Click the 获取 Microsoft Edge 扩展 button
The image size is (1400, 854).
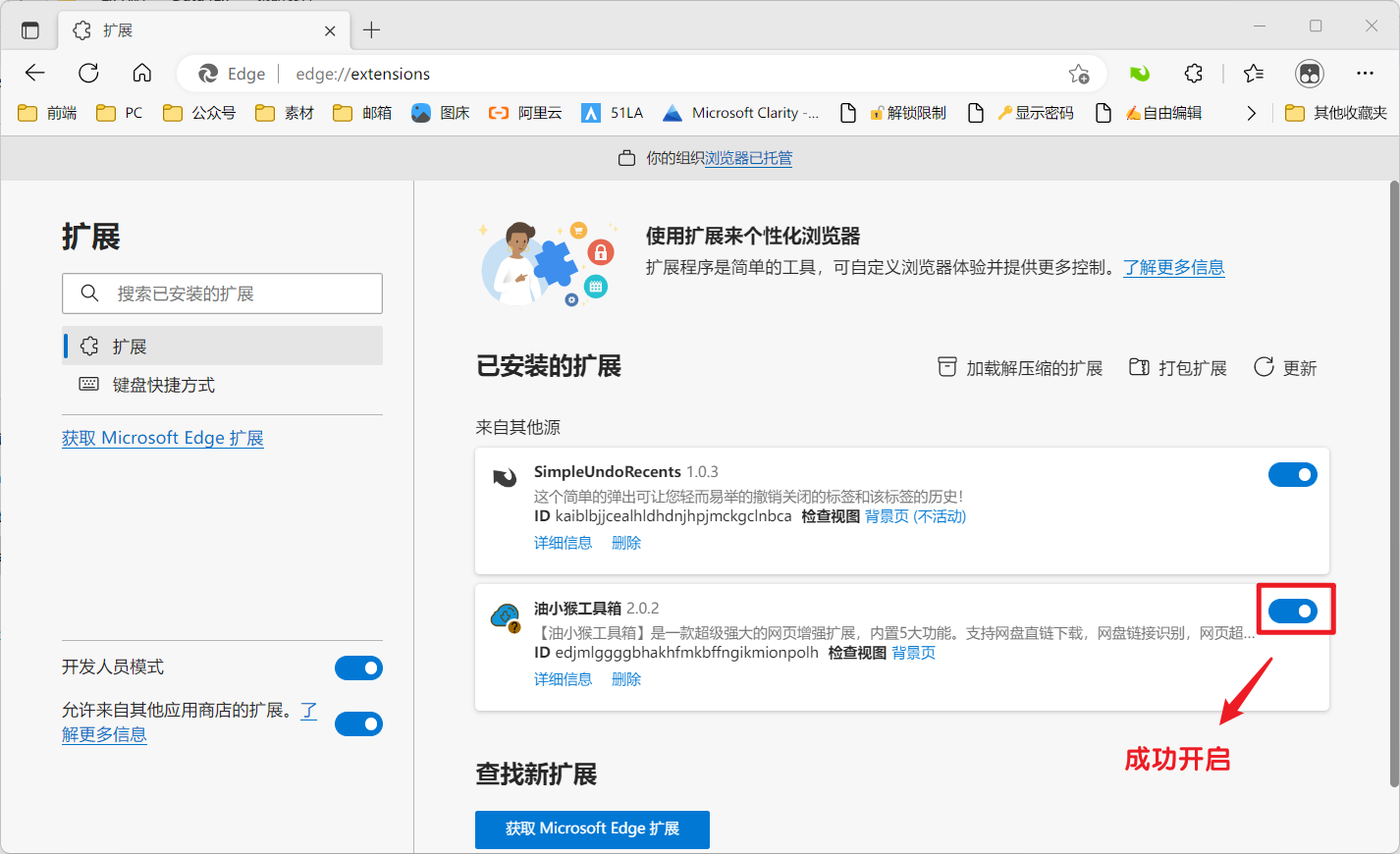pyautogui.click(x=592, y=829)
